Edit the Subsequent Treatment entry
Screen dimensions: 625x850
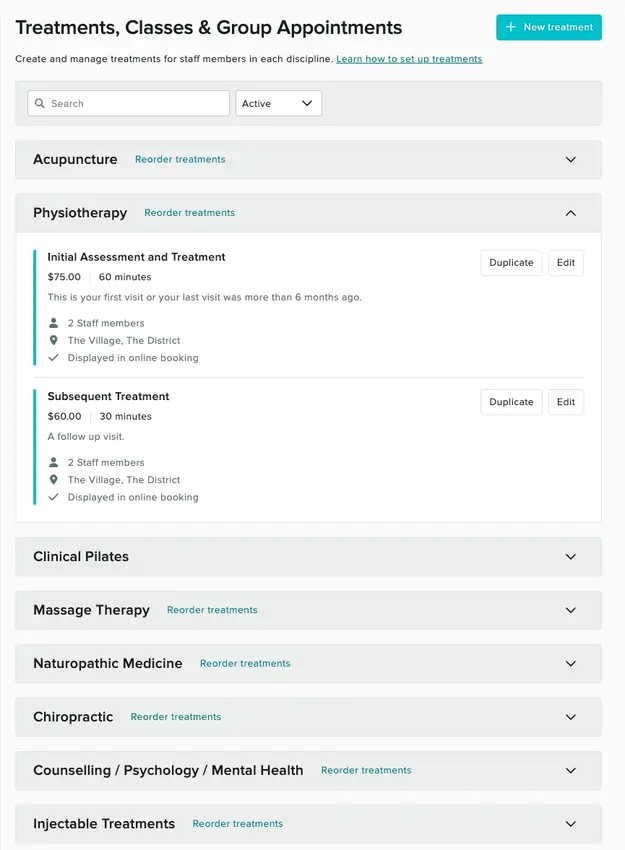tap(566, 402)
